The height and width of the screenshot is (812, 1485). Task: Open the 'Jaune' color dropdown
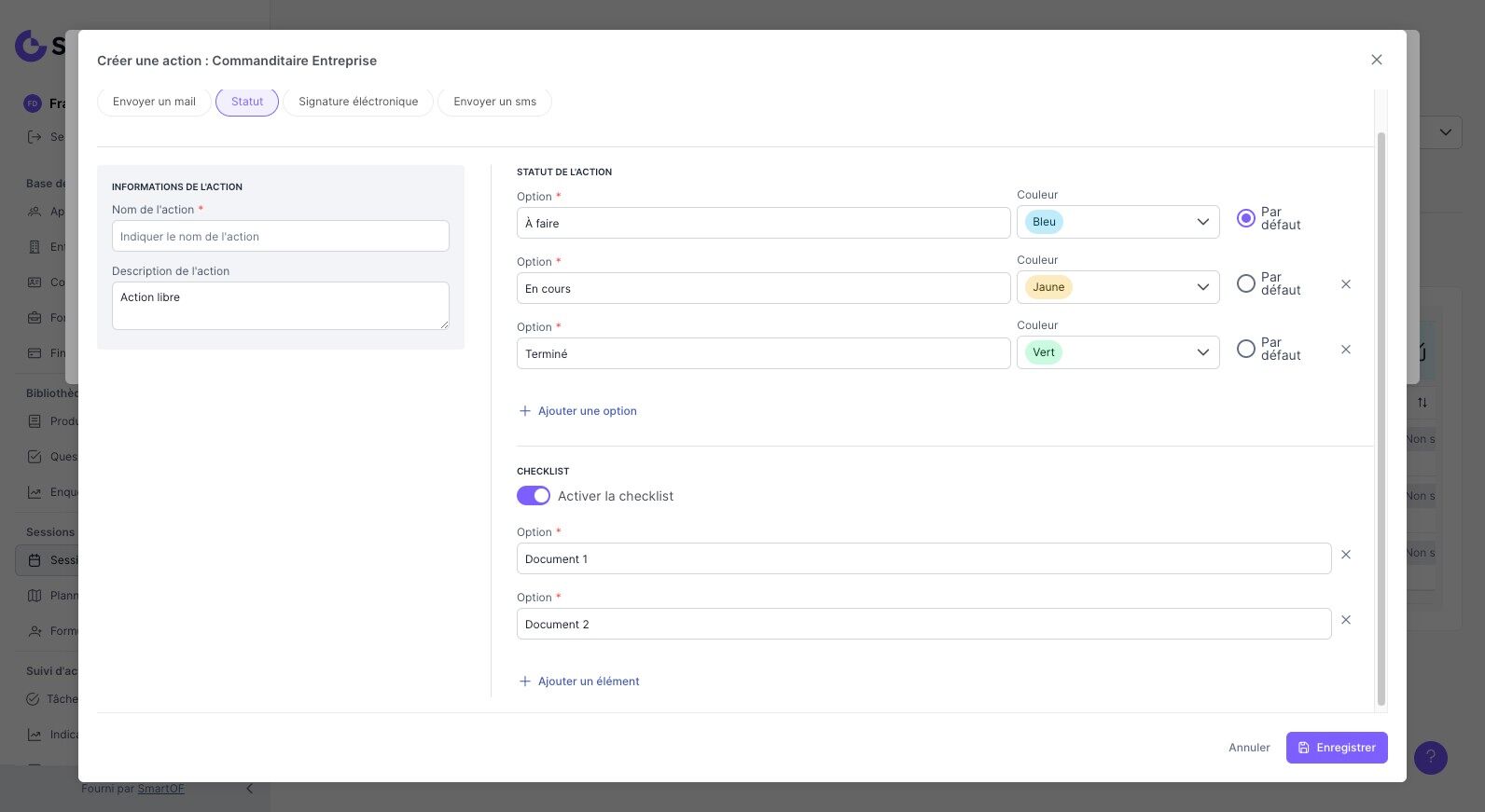click(1117, 287)
